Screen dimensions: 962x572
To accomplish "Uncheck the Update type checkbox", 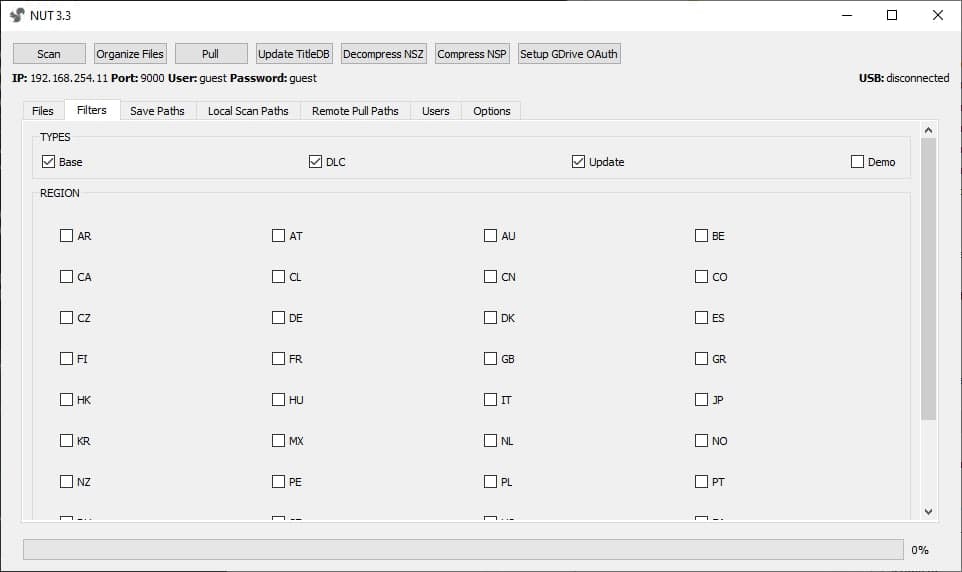I will [578, 161].
